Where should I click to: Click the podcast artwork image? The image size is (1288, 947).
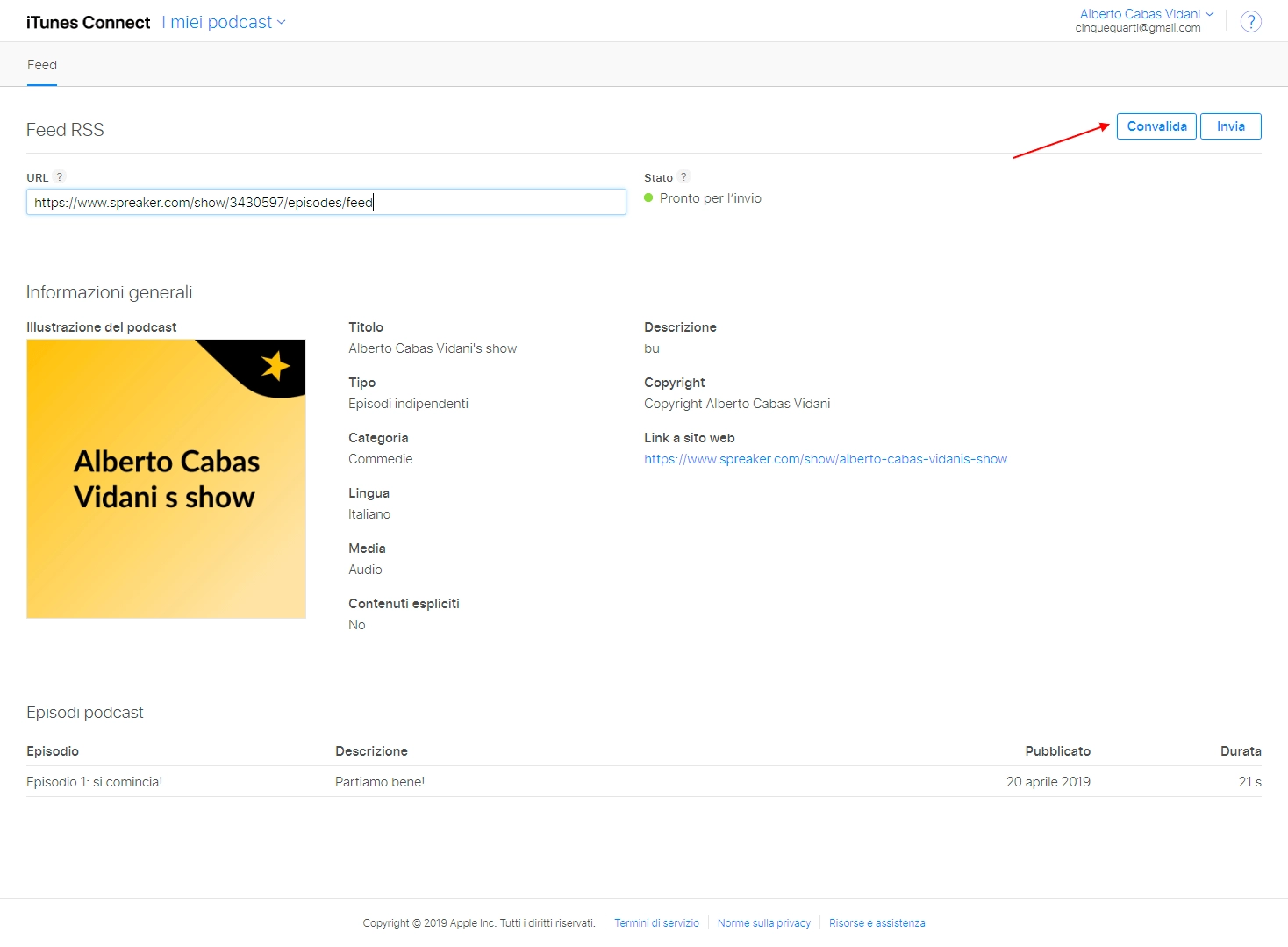click(x=167, y=479)
